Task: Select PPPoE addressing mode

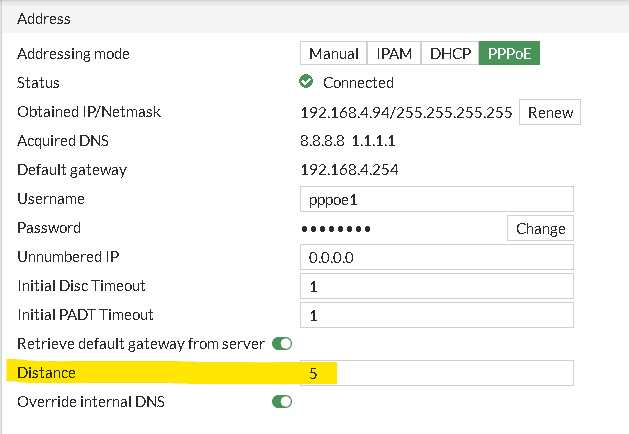Action: point(509,53)
